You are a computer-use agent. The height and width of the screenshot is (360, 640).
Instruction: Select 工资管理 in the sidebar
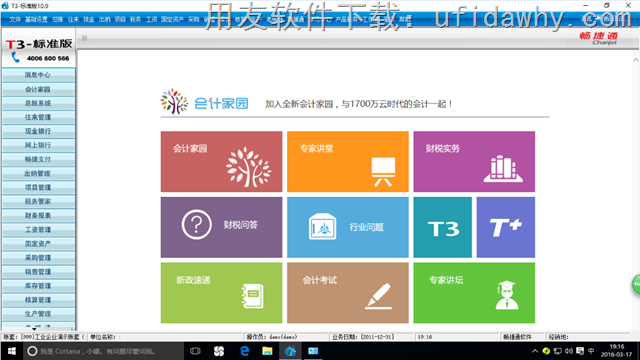click(38, 229)
